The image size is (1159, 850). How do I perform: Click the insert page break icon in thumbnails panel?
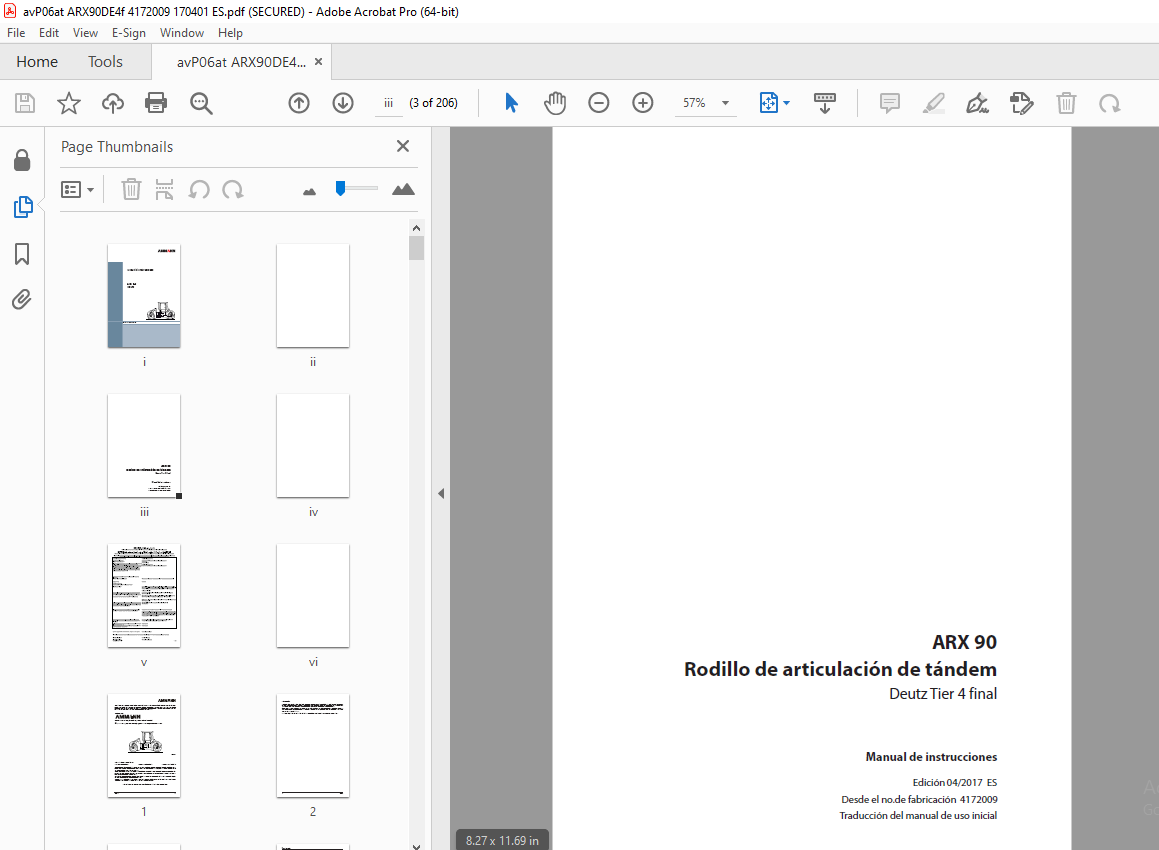[164, 189]
